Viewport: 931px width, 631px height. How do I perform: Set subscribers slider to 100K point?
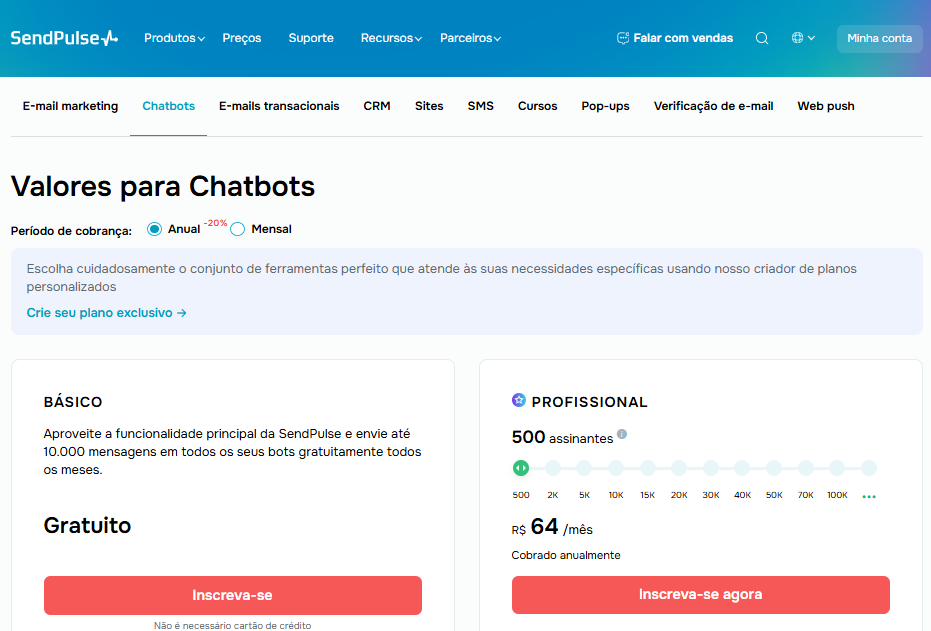[x=837, y=468]
